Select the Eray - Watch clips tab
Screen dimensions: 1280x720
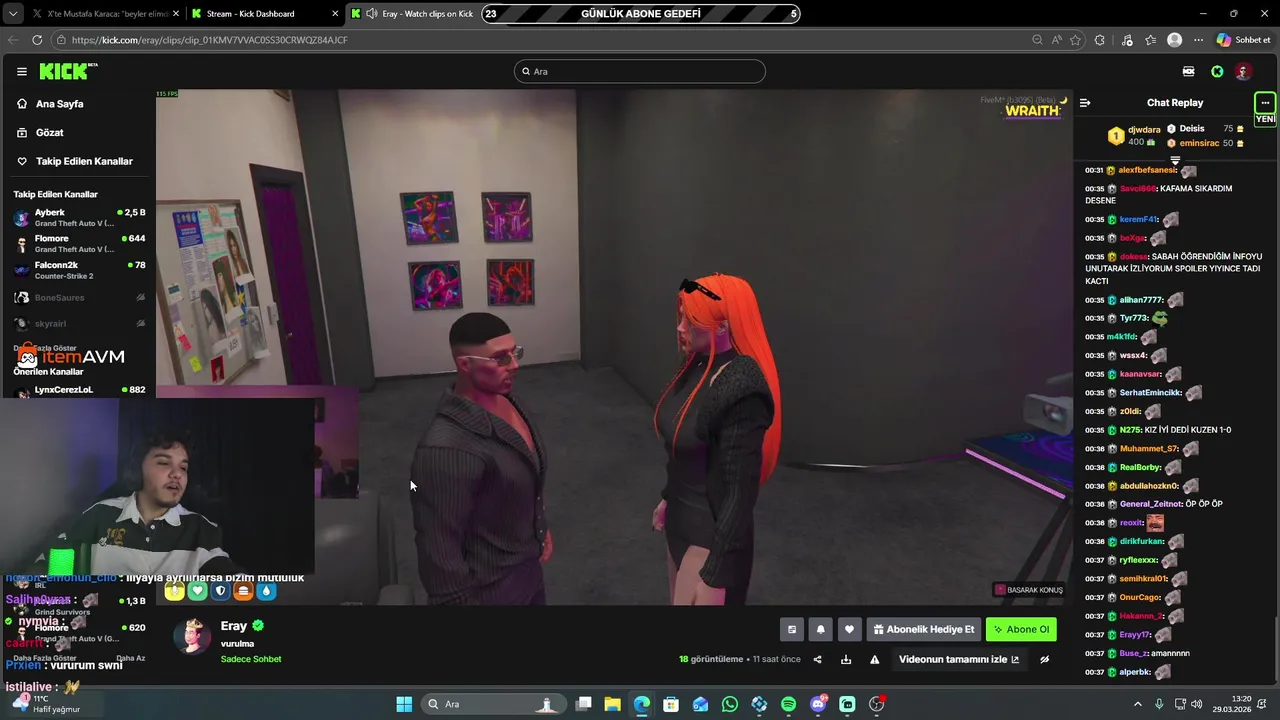tap(427, 14)
